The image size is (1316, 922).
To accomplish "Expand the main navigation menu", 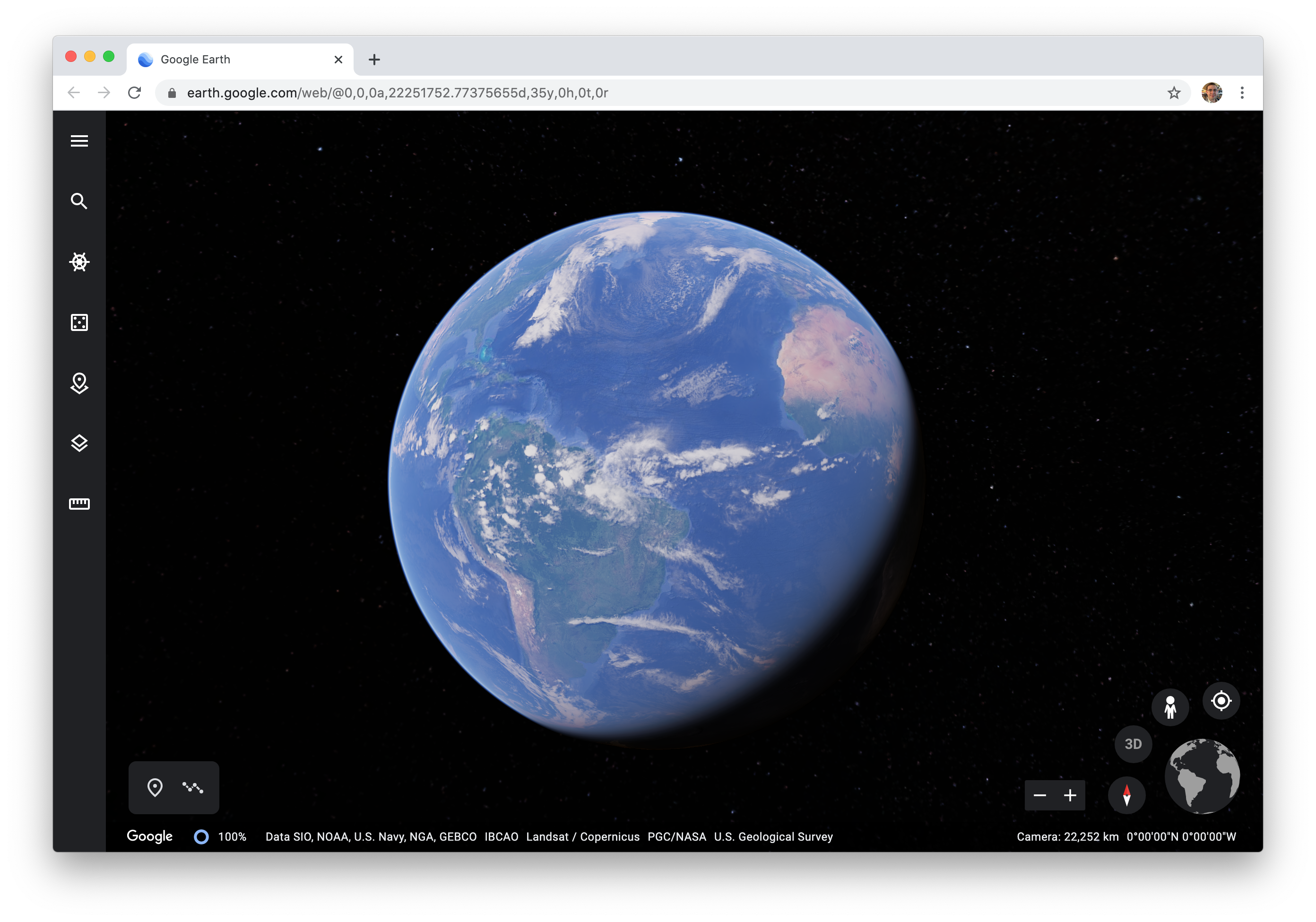I will [x=79, y=141].
